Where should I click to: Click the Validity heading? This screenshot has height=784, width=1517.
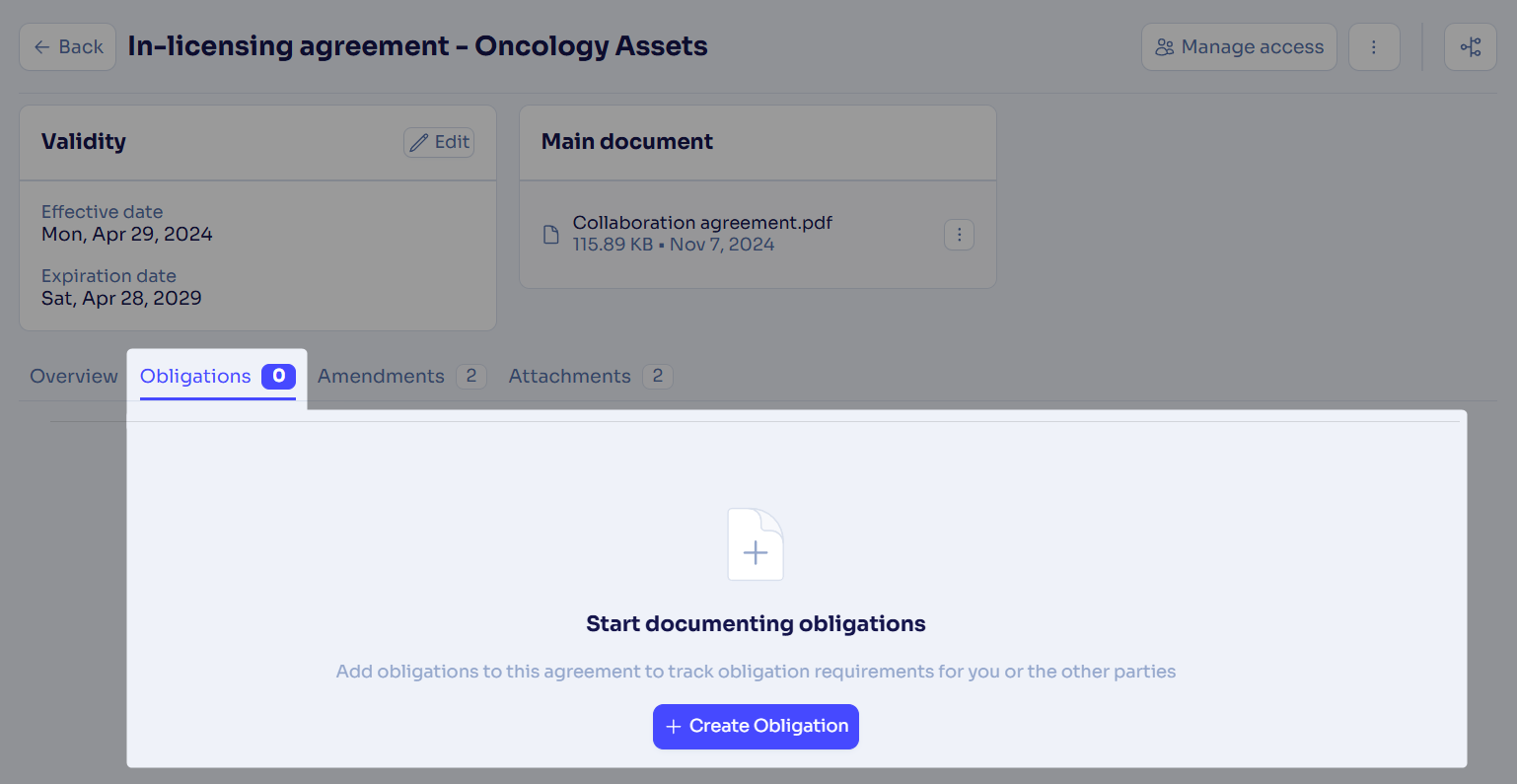pos(84,142)
